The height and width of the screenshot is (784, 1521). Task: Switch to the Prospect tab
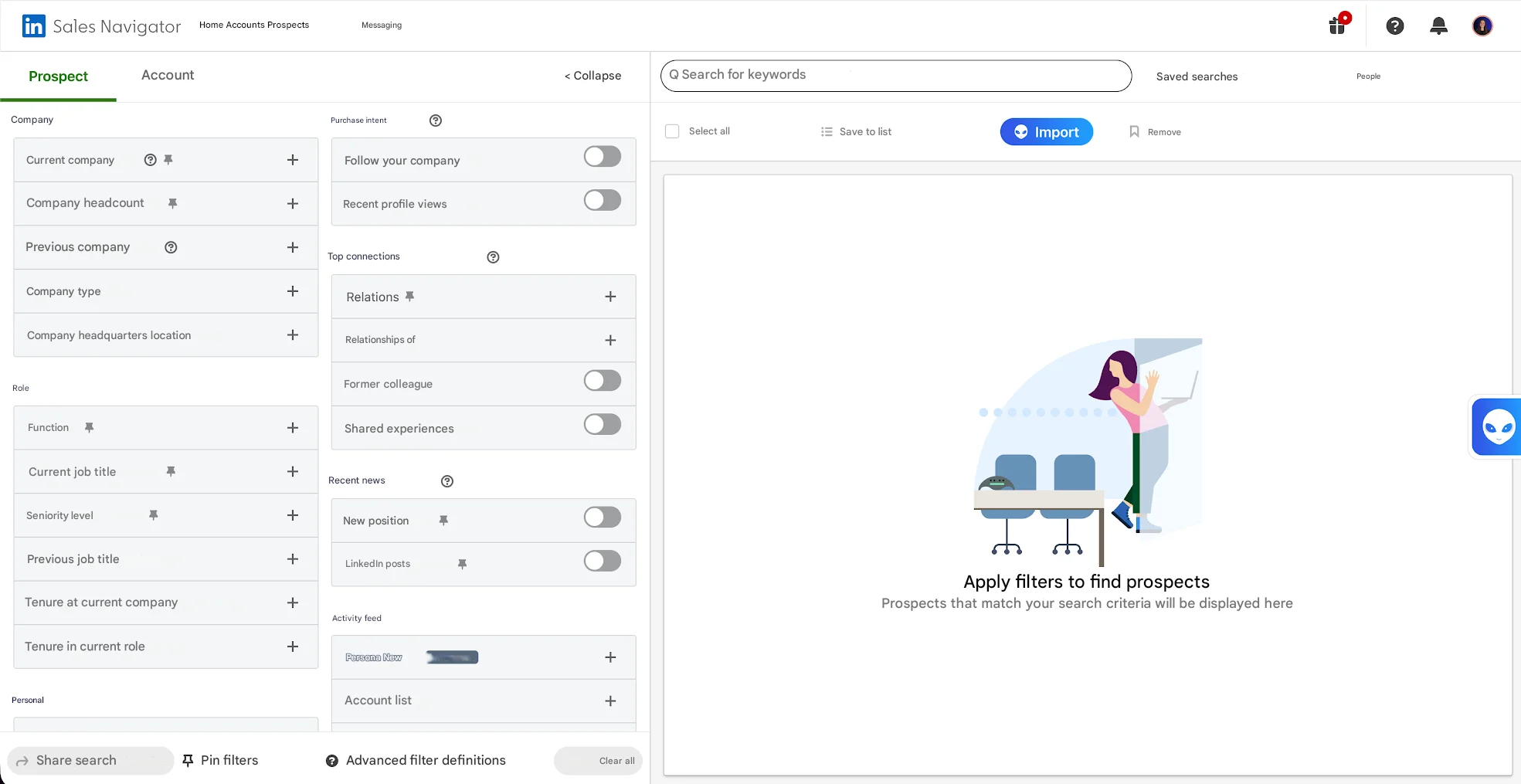[x=59, y=76]
